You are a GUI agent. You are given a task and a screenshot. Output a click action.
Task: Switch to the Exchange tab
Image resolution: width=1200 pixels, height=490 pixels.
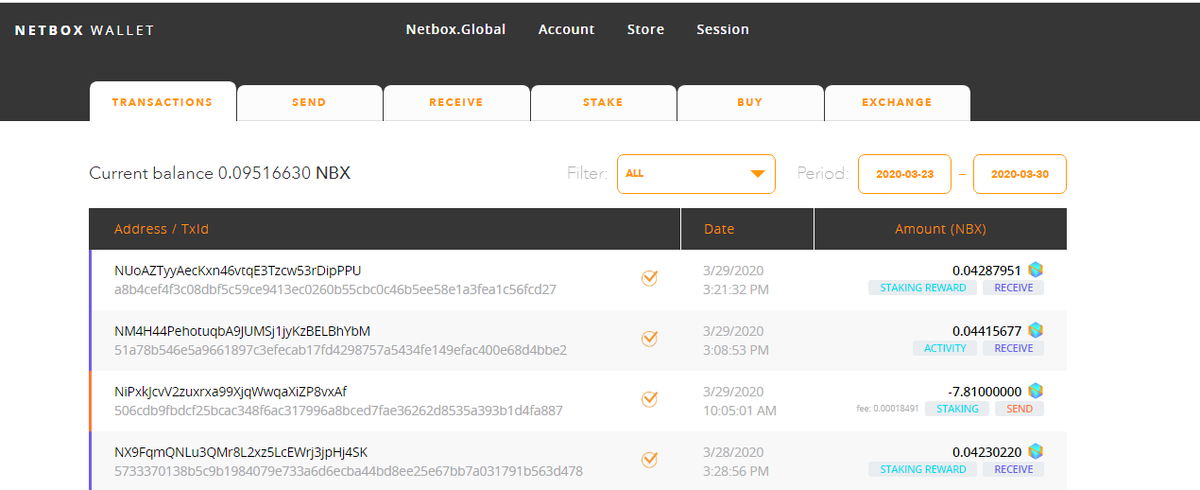[x=897, y=102]
